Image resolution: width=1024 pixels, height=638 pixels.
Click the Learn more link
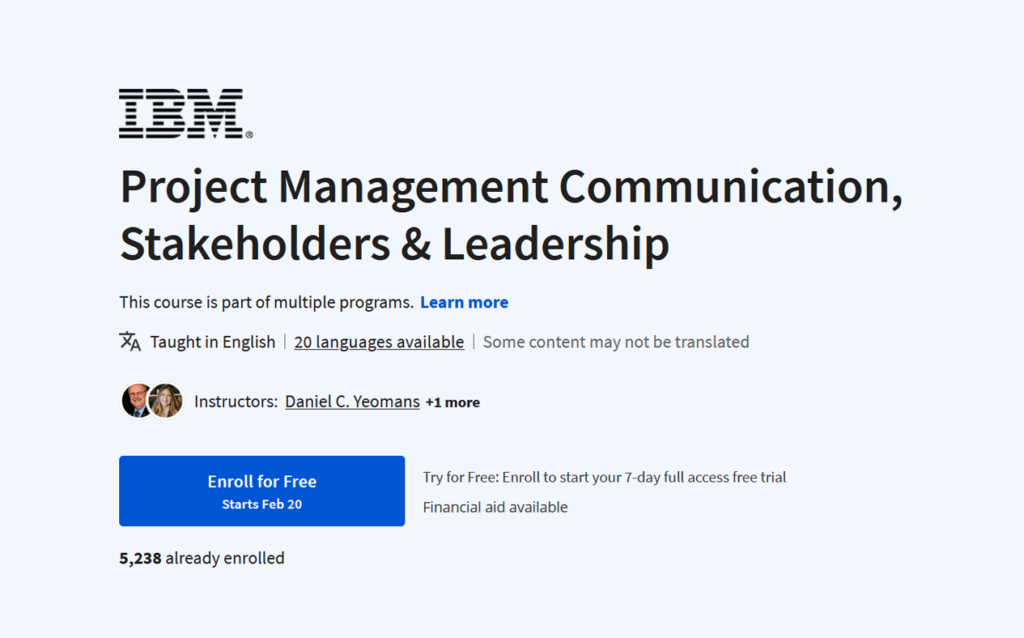coord(464,302)
